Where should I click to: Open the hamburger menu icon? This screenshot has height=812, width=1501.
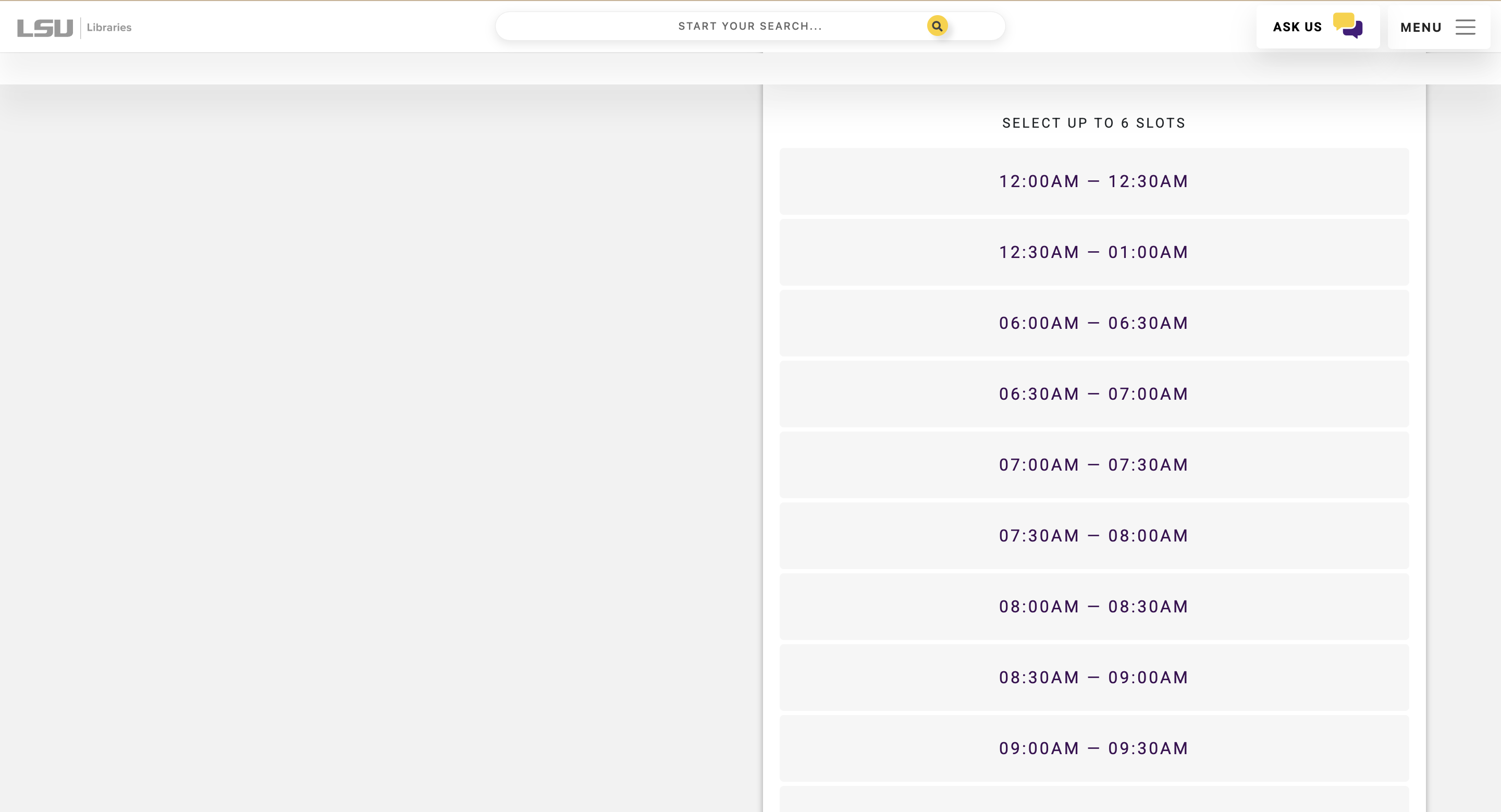click(1465, 28)
